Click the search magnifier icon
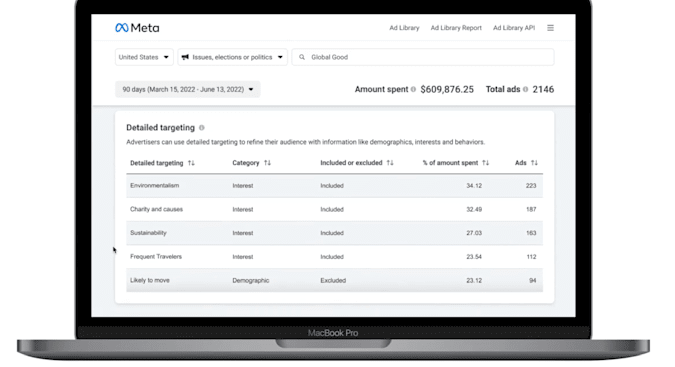 [302, 57]
